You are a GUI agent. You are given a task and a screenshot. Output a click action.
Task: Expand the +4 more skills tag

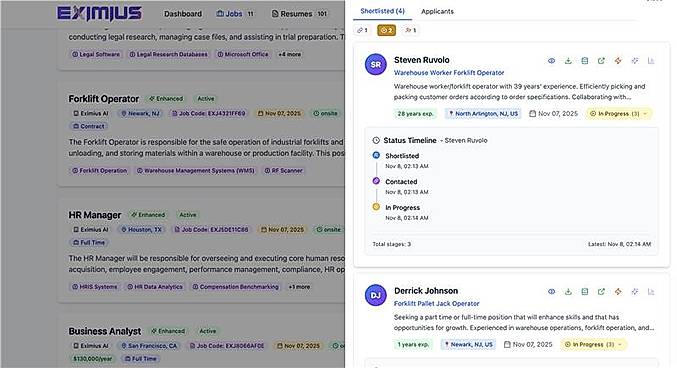[x=289, y=54]
